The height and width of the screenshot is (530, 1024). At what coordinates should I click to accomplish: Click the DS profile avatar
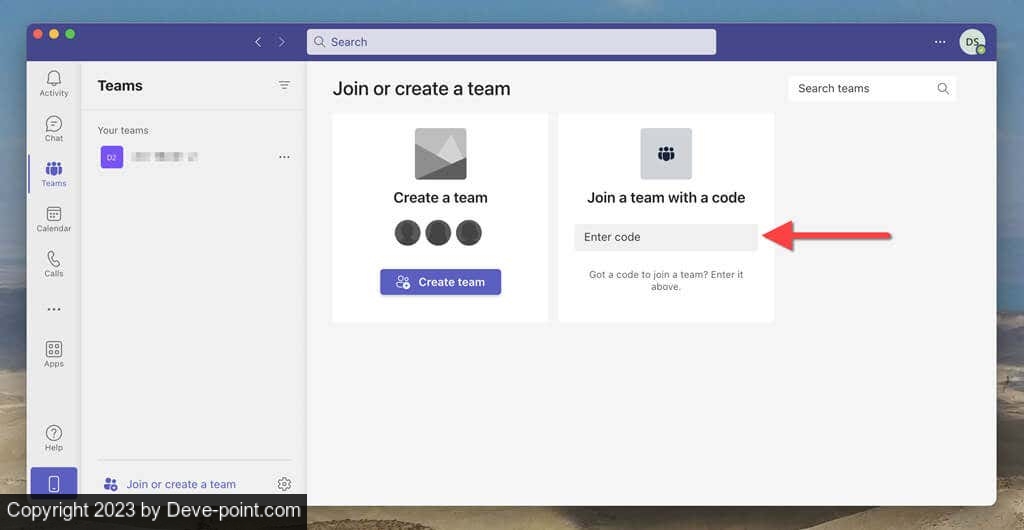[x=971, y=42]
